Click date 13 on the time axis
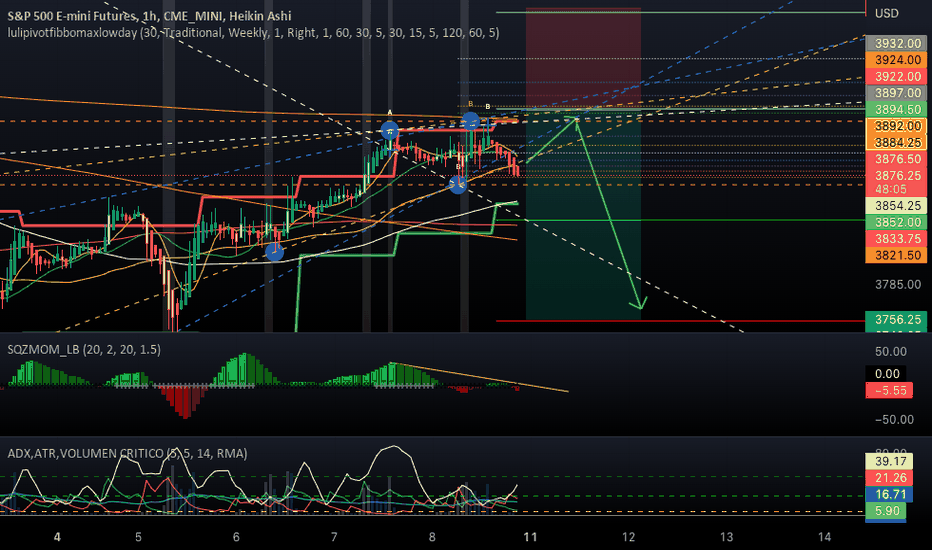 click(726, 537)
